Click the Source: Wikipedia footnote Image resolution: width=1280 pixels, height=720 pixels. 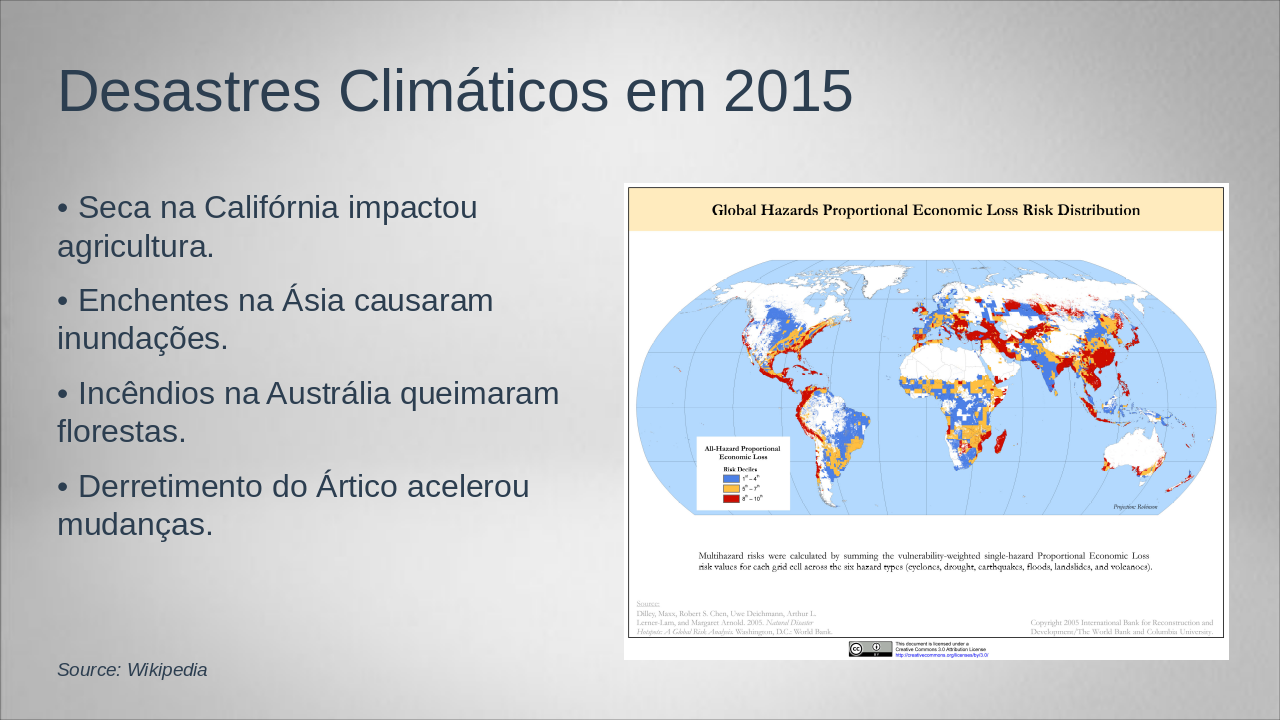click(x=132, y=670)
